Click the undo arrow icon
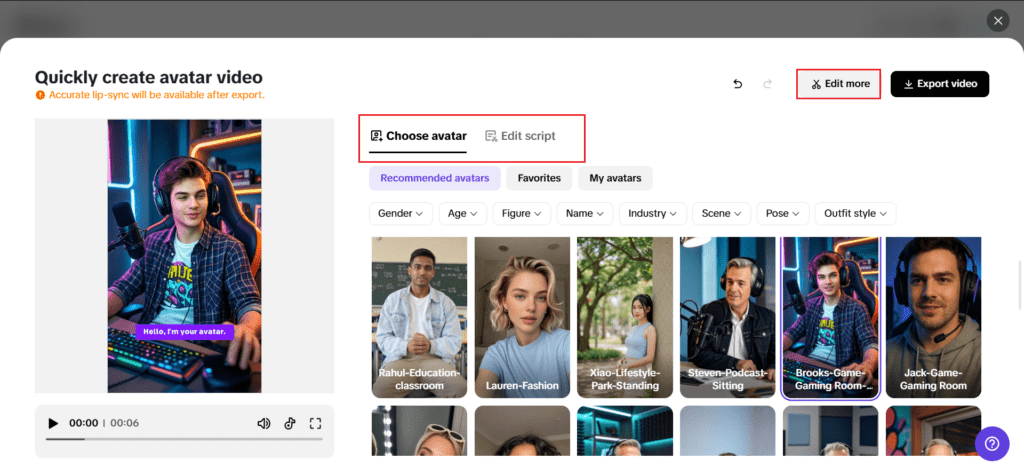Image resolution: width=1024 pixels, height=475 pixels. [738, 84]
